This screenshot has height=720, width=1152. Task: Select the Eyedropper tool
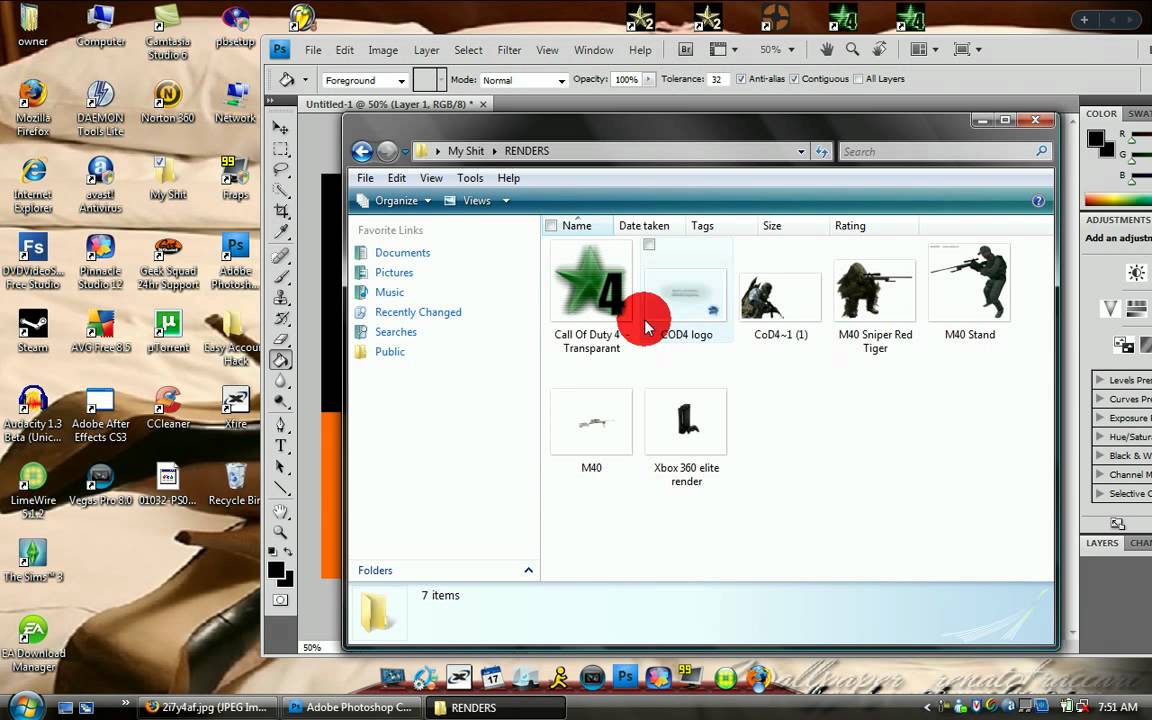point(280,232)
